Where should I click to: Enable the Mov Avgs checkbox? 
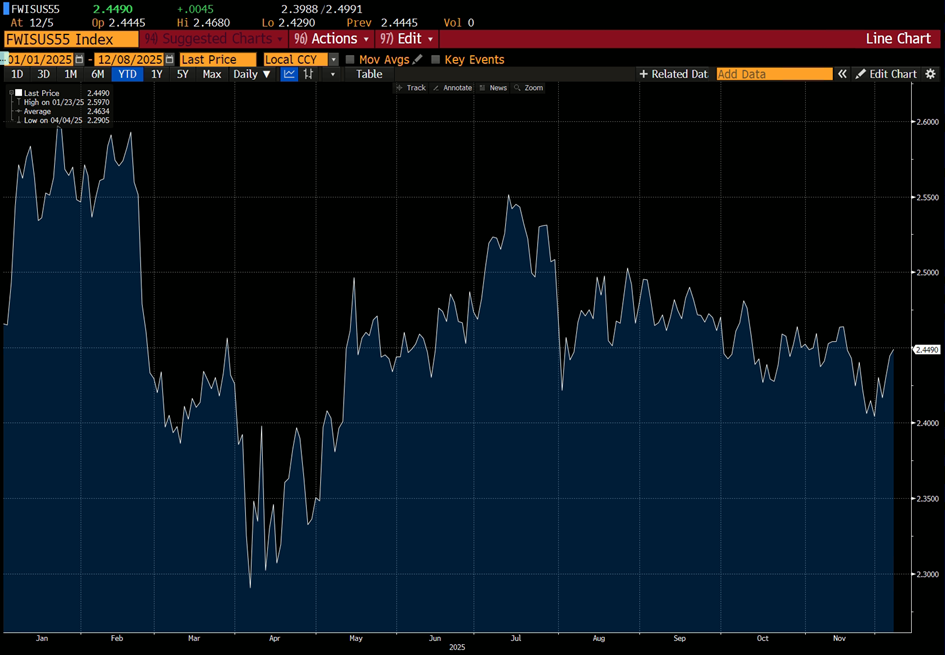point(350,60)
